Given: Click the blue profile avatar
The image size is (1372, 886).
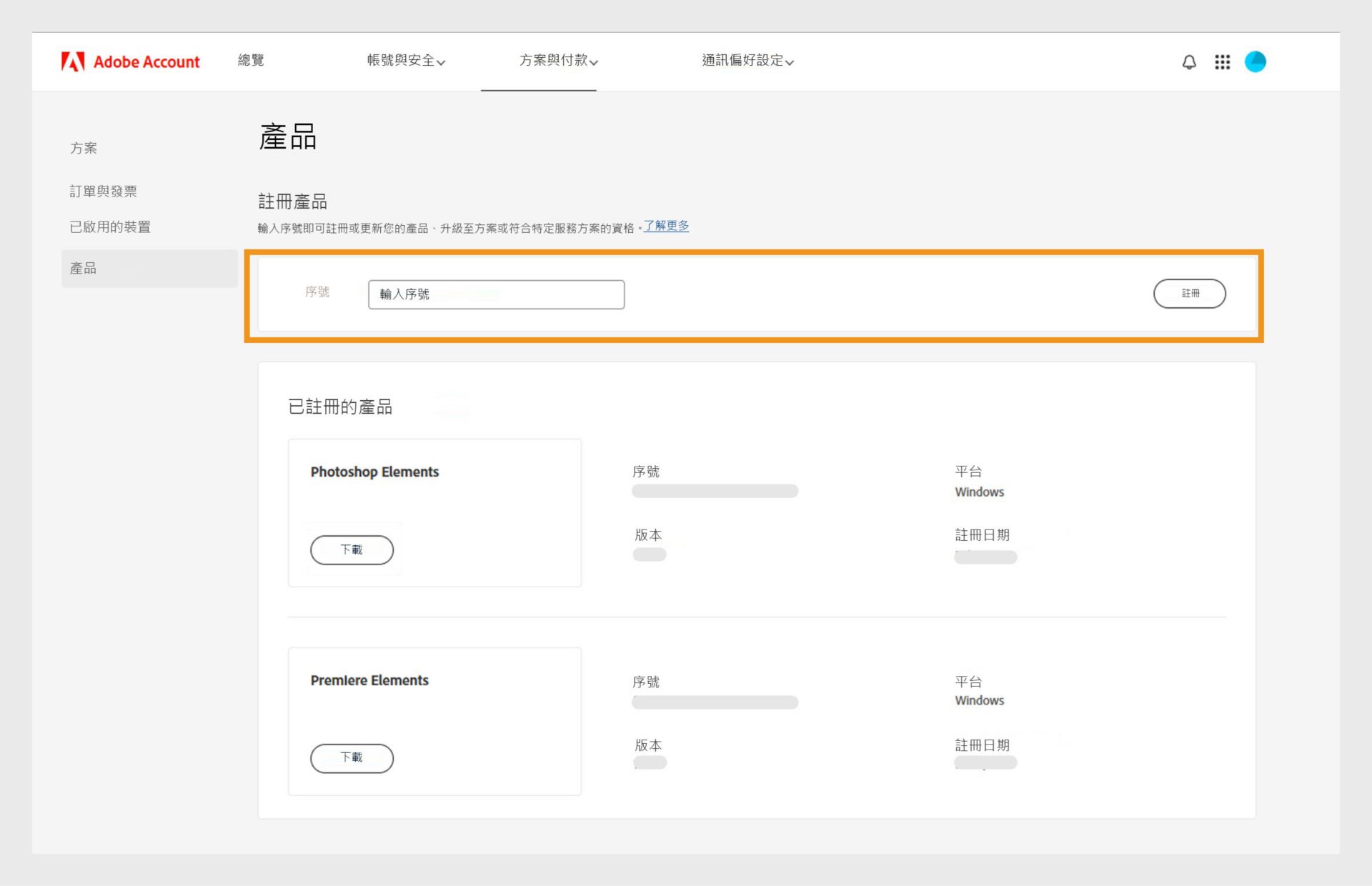Looking at the screenshot, I should [1255, 62].
